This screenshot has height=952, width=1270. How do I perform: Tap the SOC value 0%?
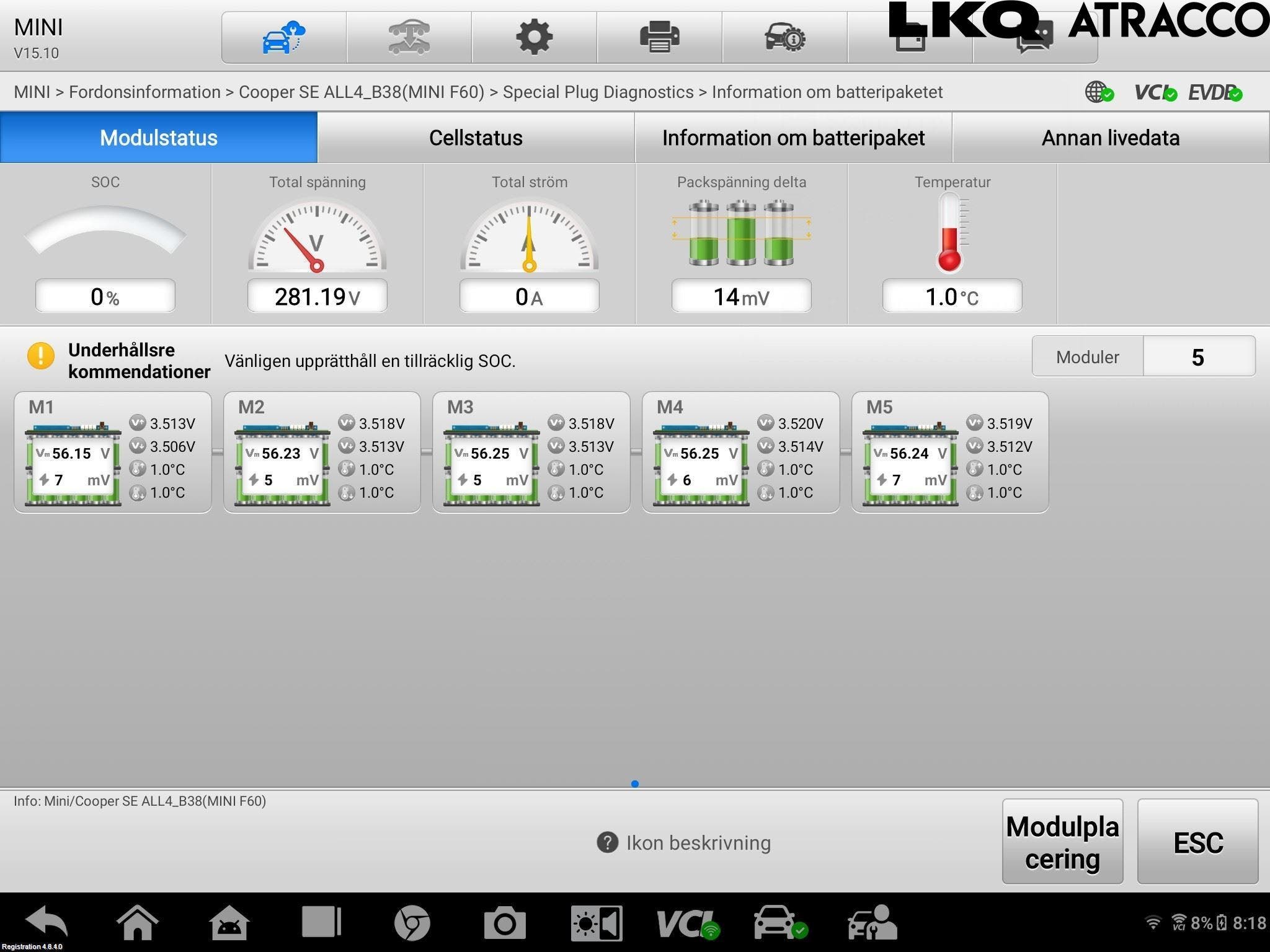(x=105, y=296)
